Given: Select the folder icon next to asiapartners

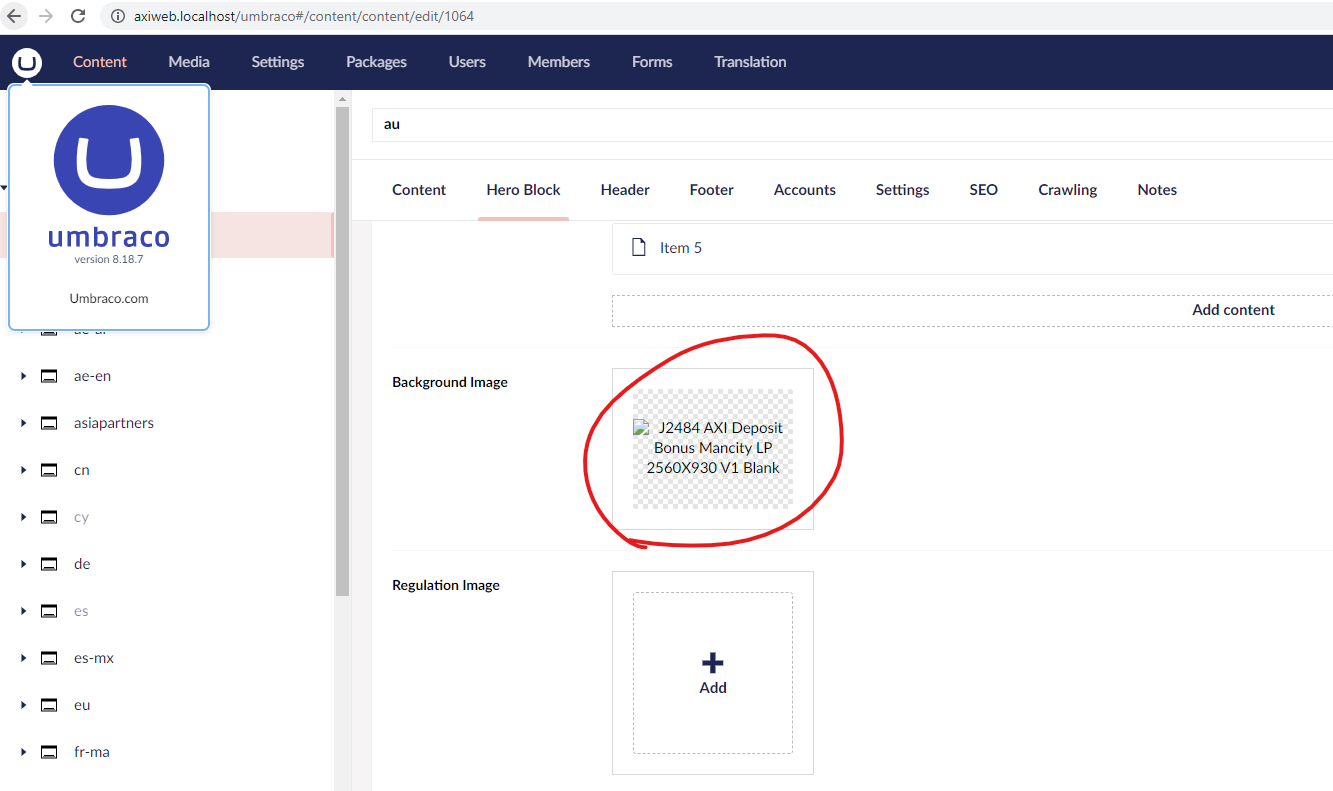Looking at the screenshot, I should (x=49, y=422).
